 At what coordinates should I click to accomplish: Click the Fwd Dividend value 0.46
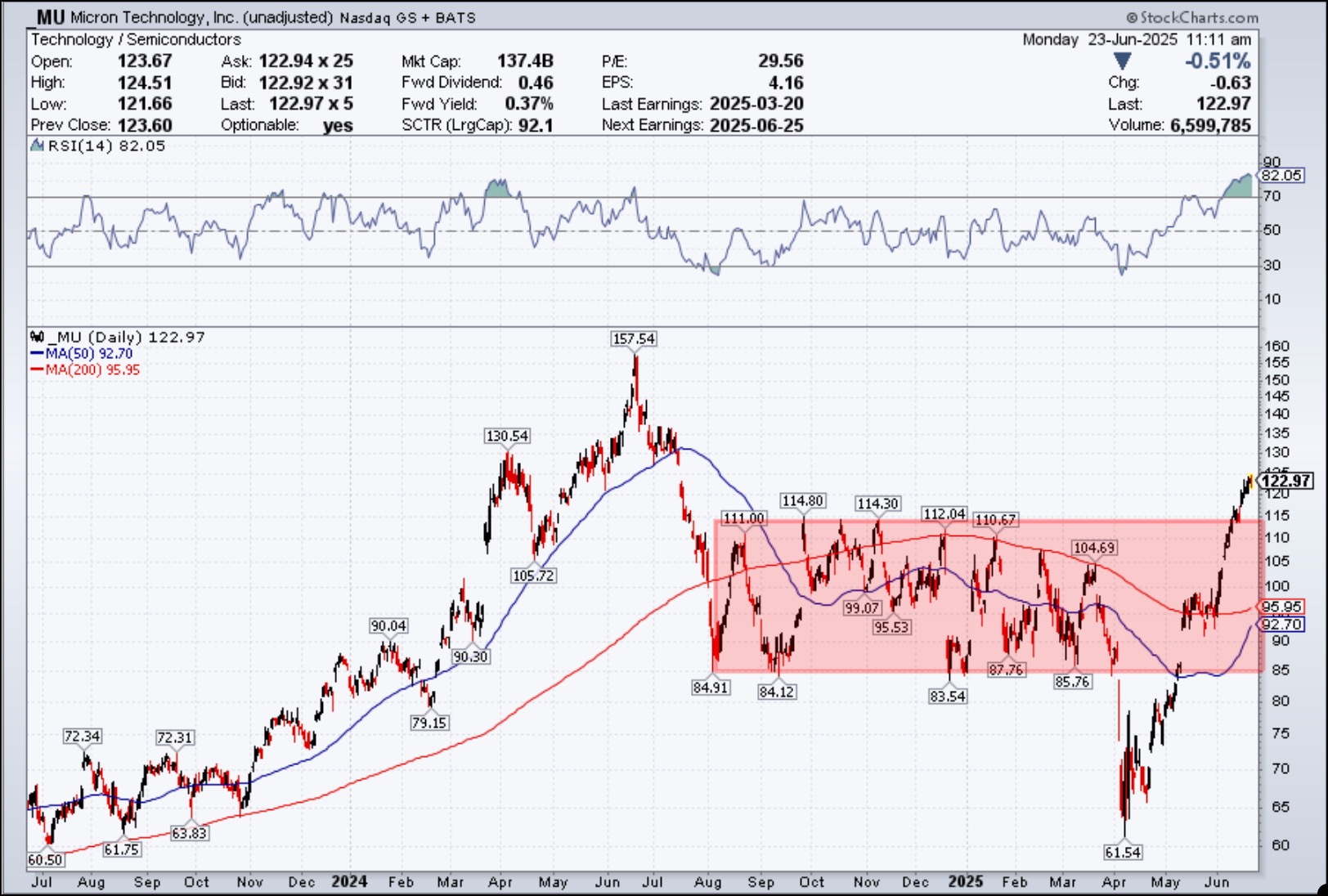(x=536, y=83)
